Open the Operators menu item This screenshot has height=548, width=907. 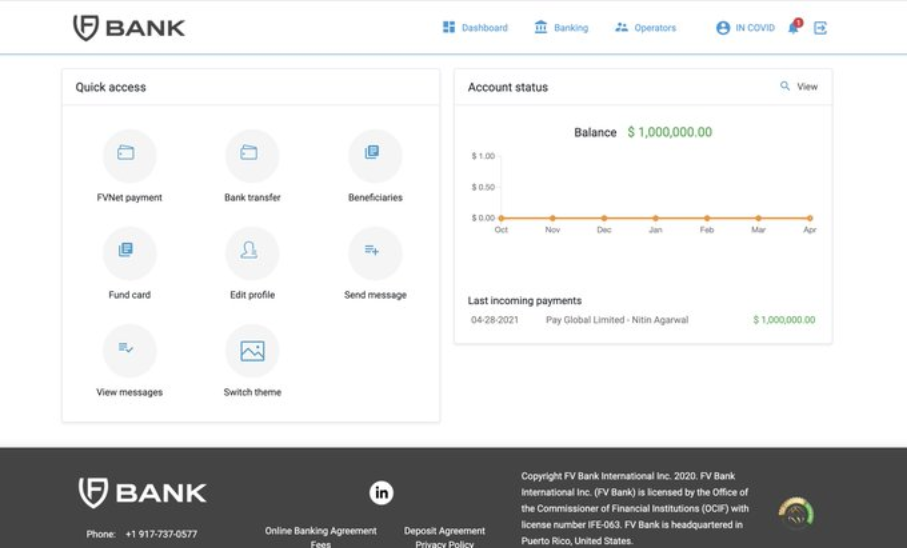[x=646, y=27]
